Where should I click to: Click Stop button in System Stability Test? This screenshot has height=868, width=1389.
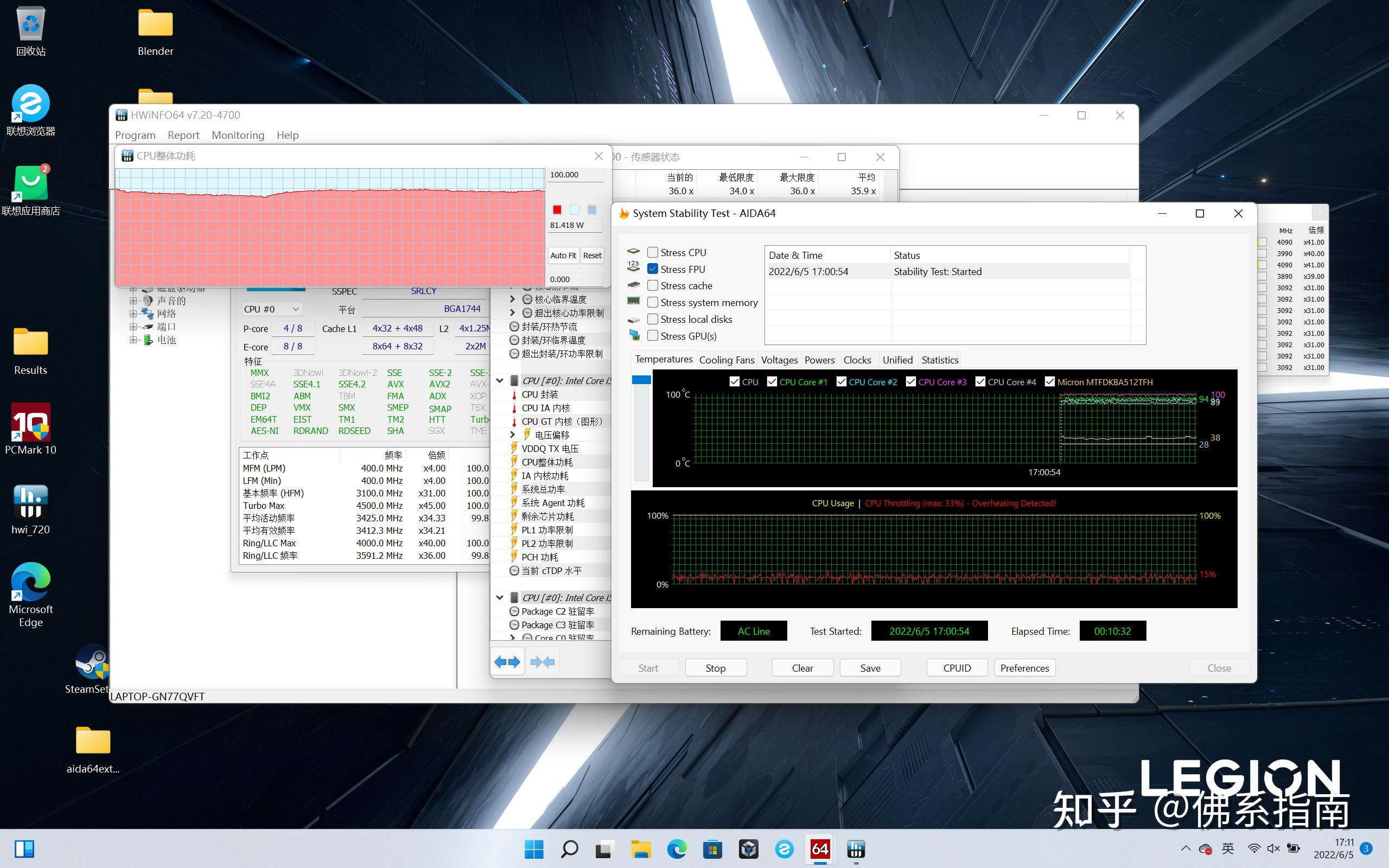click(x=715, y=668)
